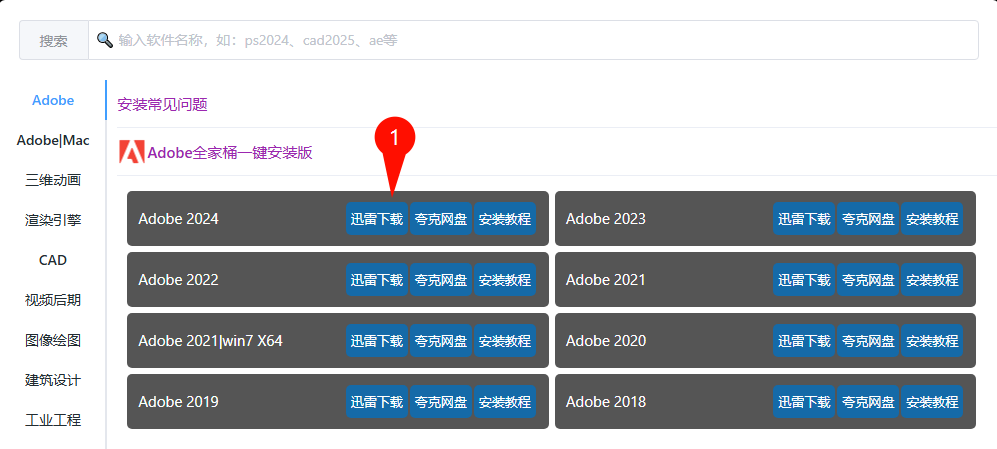The height and width of the screenshot is (449, 997).
Task: Click the Adobe 2018 row label
Action: tap(606, 402)
